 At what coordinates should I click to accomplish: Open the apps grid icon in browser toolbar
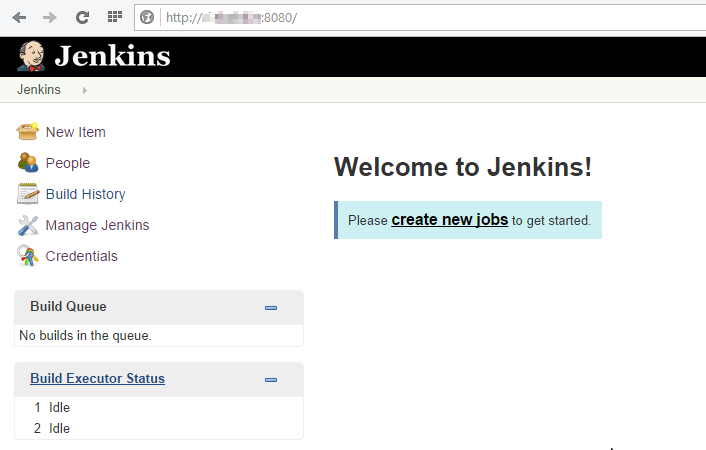pos(115,17)
